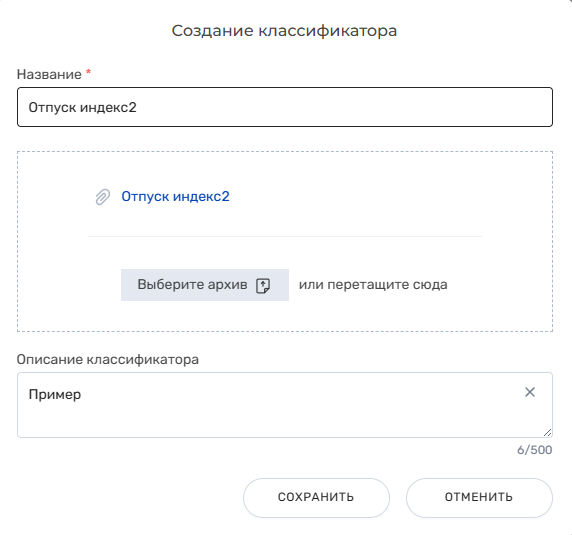Click the paperclip attachment icon
The height and width of the screenshot is (535, 572).
103,197
